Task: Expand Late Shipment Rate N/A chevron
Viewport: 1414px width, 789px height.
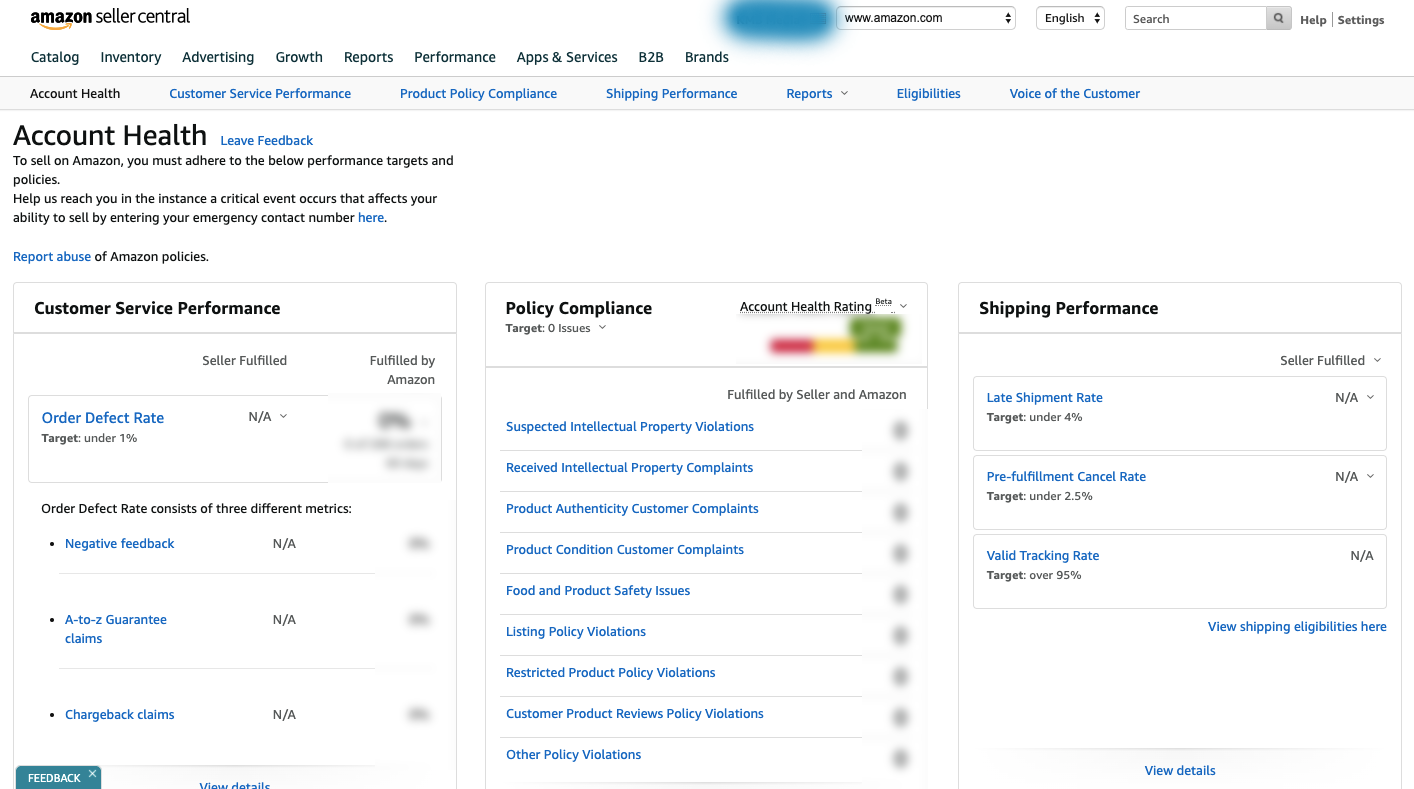Action: [1370, 397]
